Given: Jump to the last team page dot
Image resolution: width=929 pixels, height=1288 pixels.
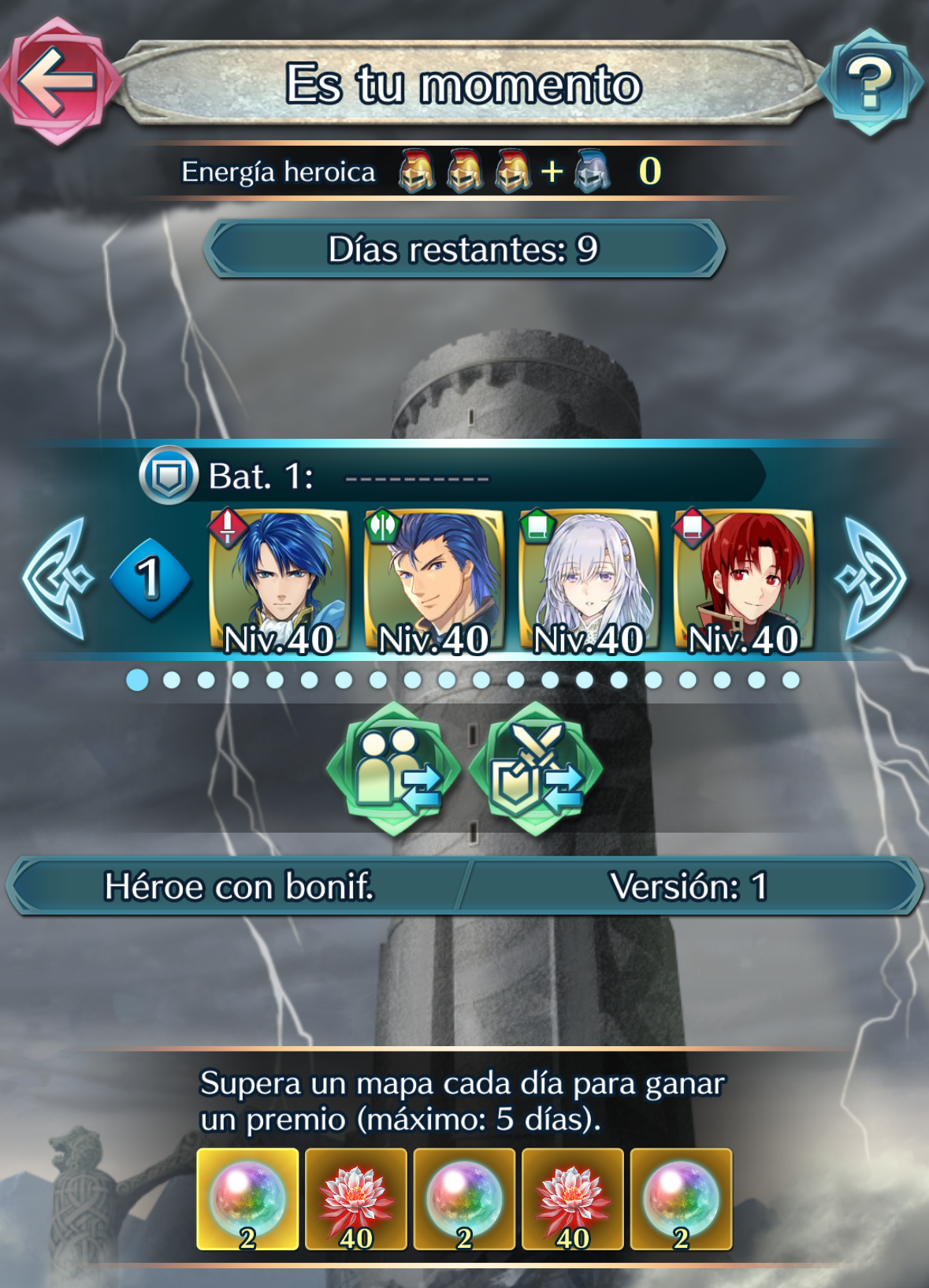Looking at the screenshot, I should pos(791,680).
